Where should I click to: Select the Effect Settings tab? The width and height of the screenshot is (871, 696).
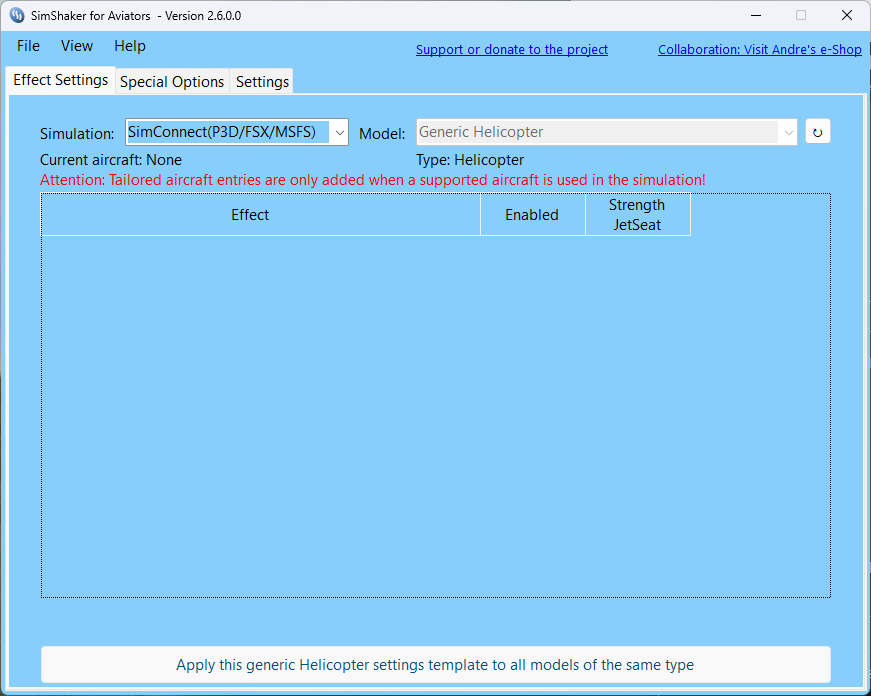[x=60, y=81]
